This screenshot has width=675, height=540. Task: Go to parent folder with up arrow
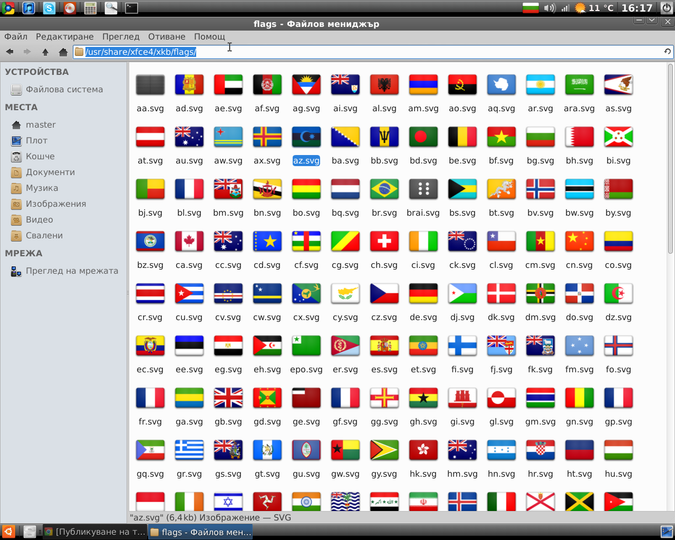[45, 52]
